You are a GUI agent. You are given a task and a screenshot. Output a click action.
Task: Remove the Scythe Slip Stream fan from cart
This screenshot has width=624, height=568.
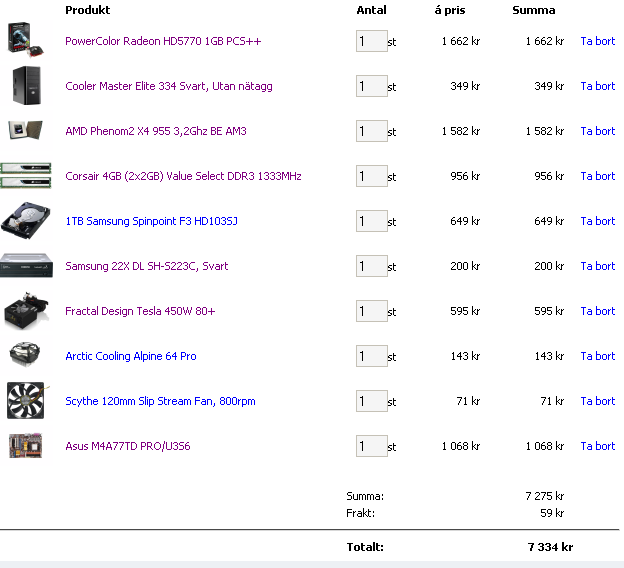tap(597, 401)
